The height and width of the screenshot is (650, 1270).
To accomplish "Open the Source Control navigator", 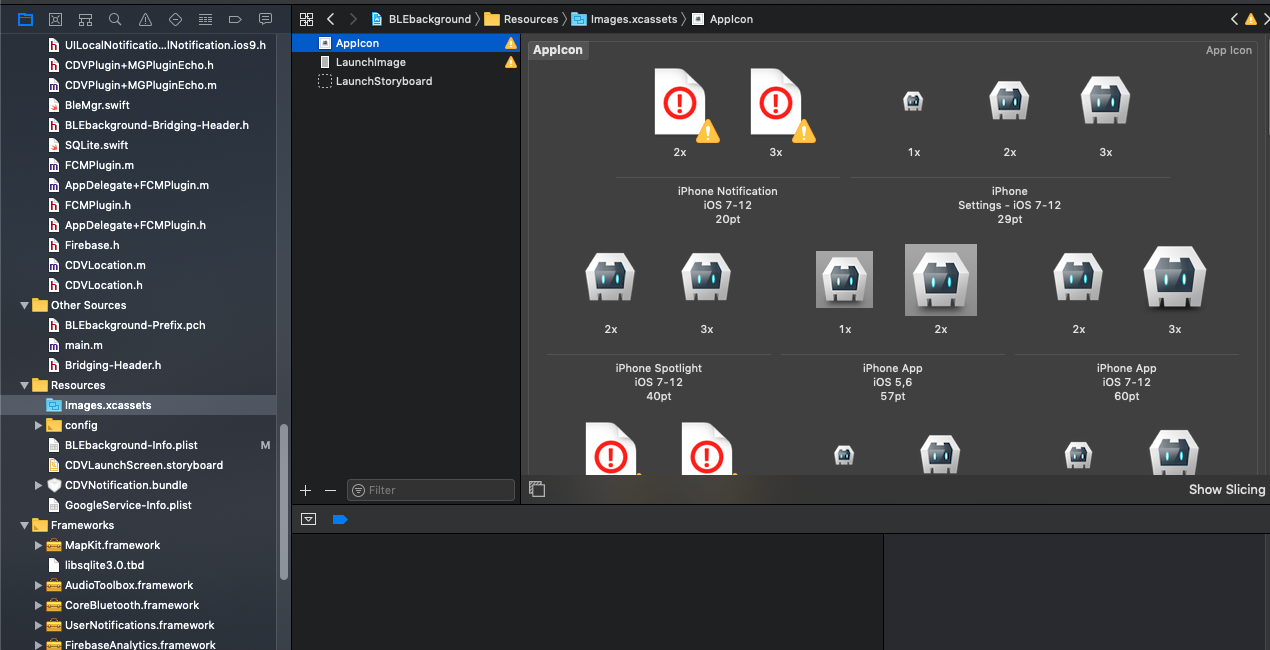I will (55, 19).
